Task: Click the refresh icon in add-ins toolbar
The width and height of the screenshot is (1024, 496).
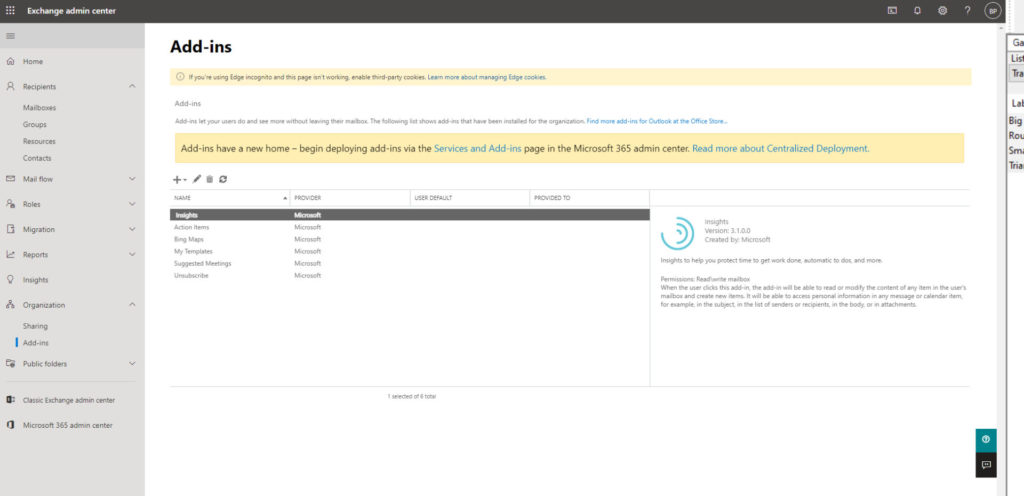Action: [x=223, y=179]
